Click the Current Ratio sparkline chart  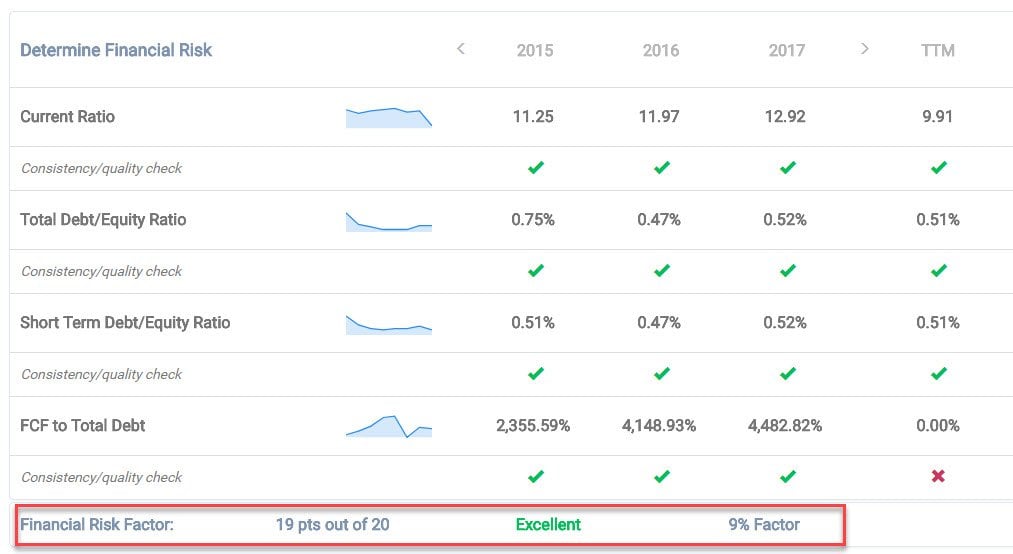point(389,118)
